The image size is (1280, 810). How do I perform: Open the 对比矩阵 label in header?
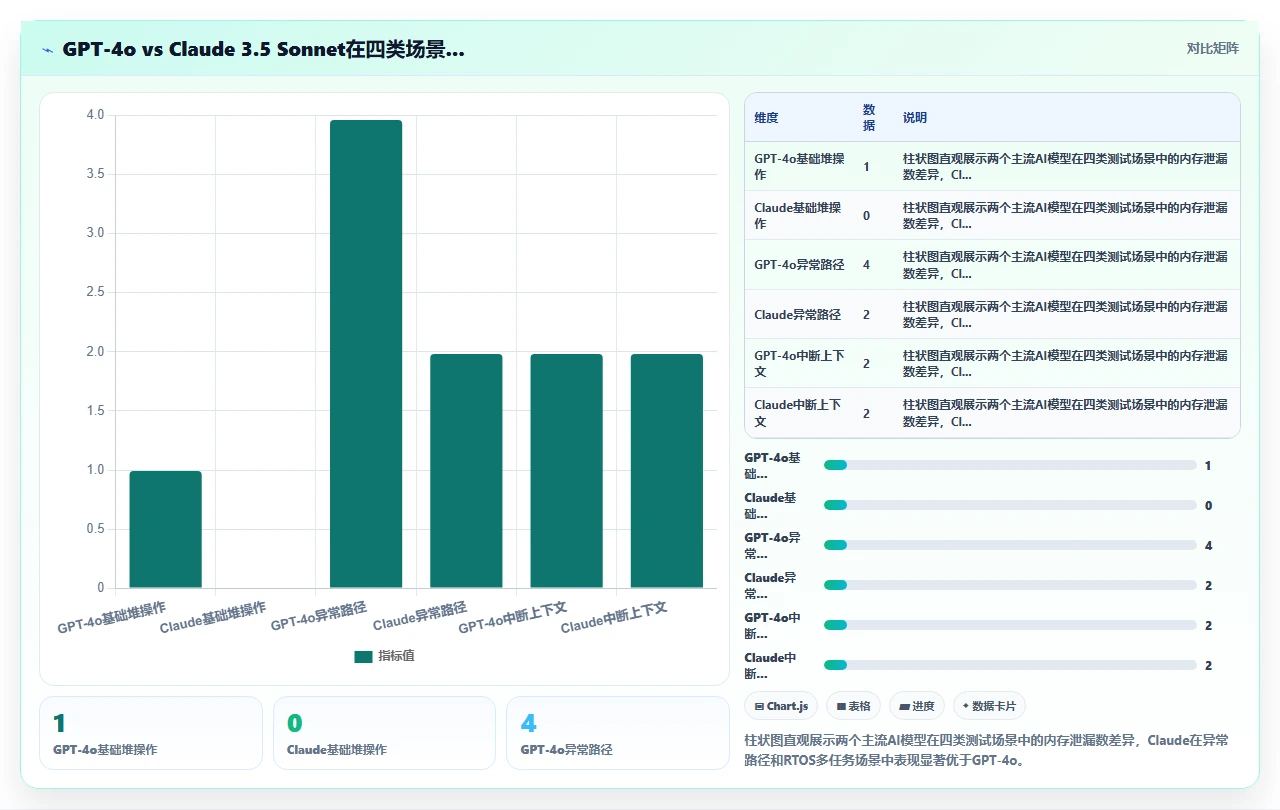click(x=1212, y=48)
